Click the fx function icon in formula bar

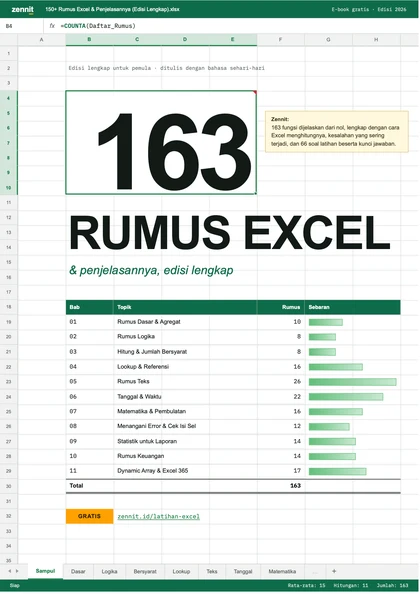click(52, 26)
